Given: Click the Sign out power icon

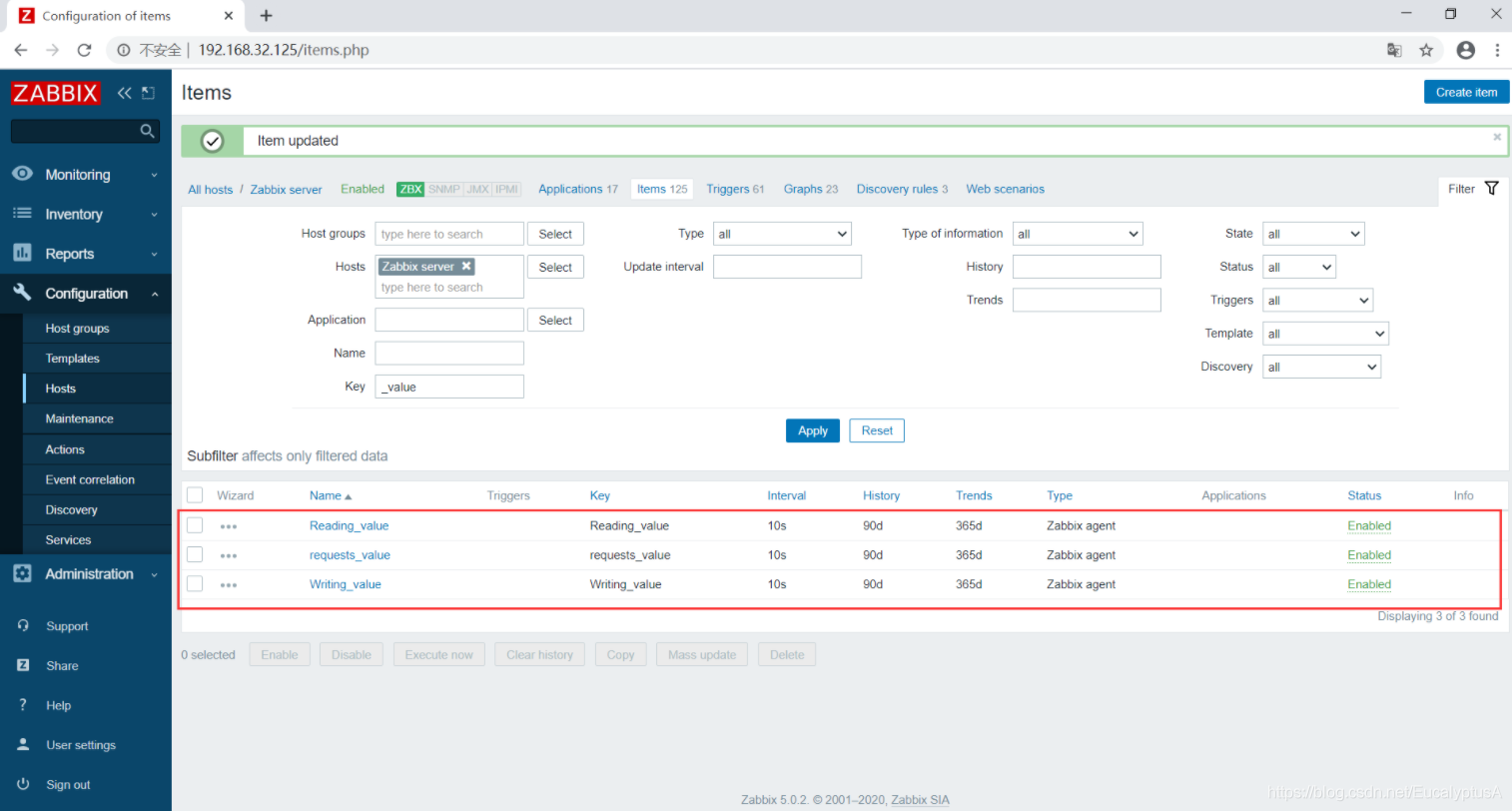Looking at the screenshot, I should [x=23, y=784].
